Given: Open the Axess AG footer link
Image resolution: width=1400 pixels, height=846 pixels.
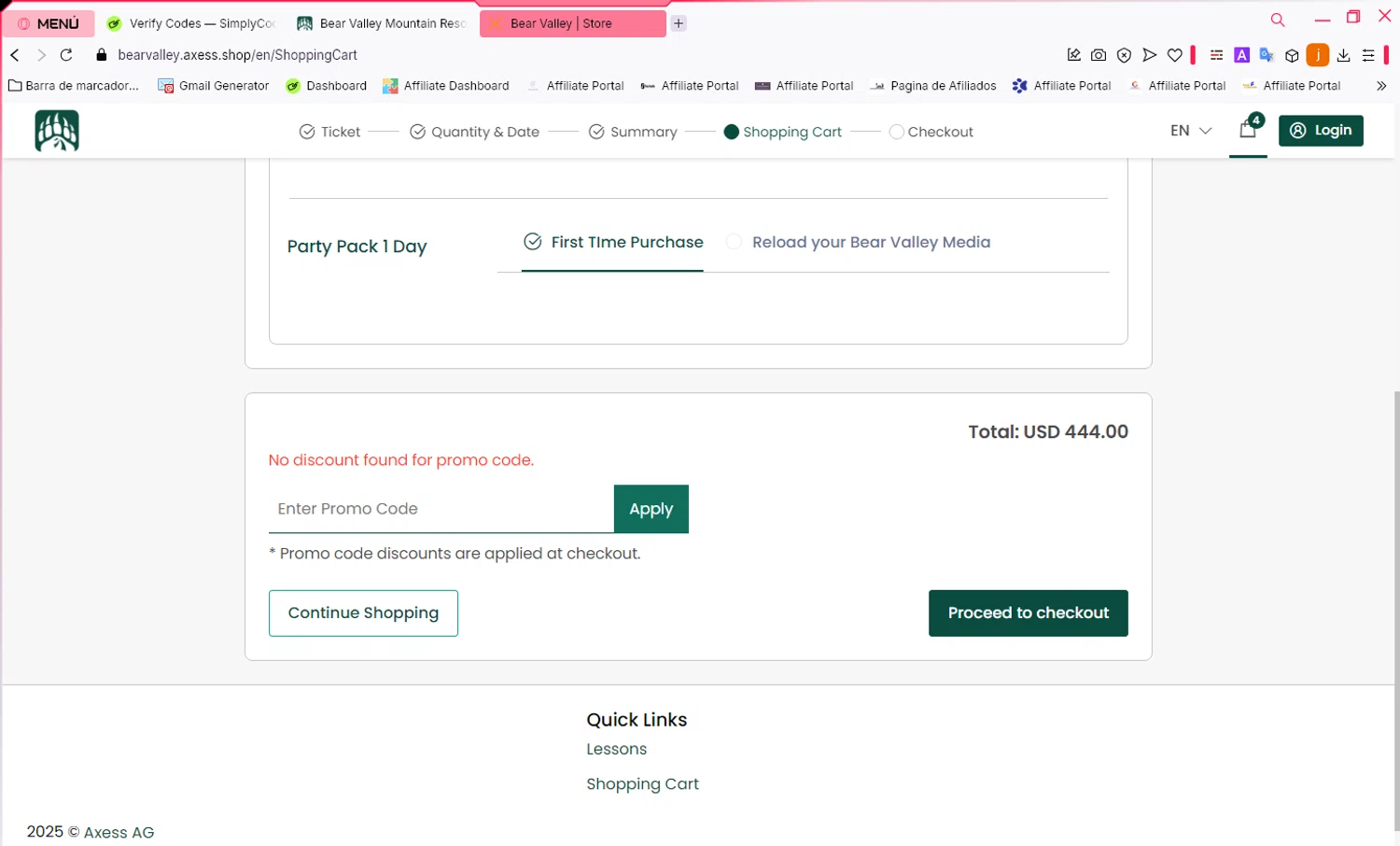Looking at the screenshot, I should [119, 832].
